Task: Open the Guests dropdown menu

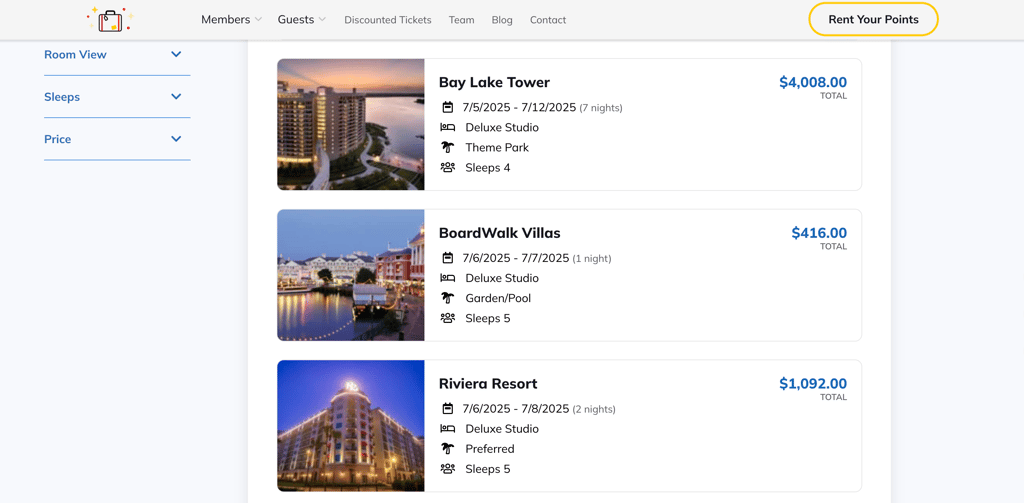Action: pyautogui.click(x=301, y=19)
